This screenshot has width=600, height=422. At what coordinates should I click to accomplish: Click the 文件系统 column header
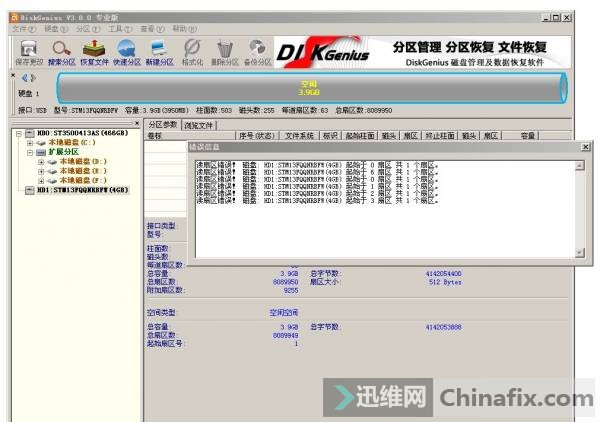coord(300,136)
